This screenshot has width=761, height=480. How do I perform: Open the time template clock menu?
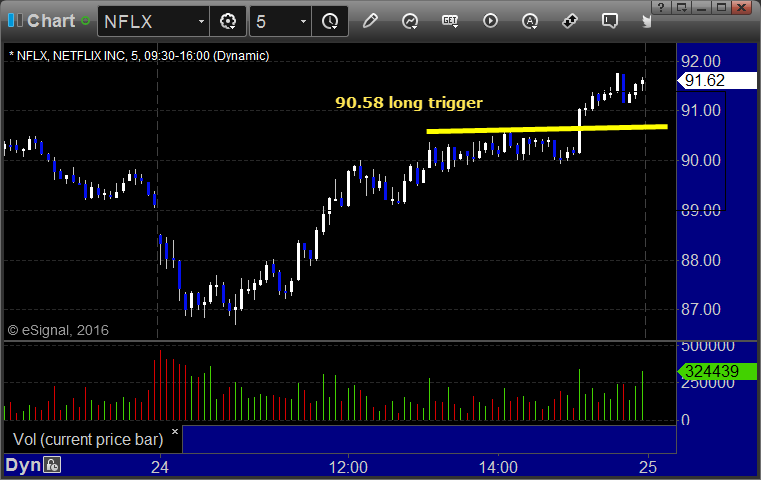click(x=331, y=21)
